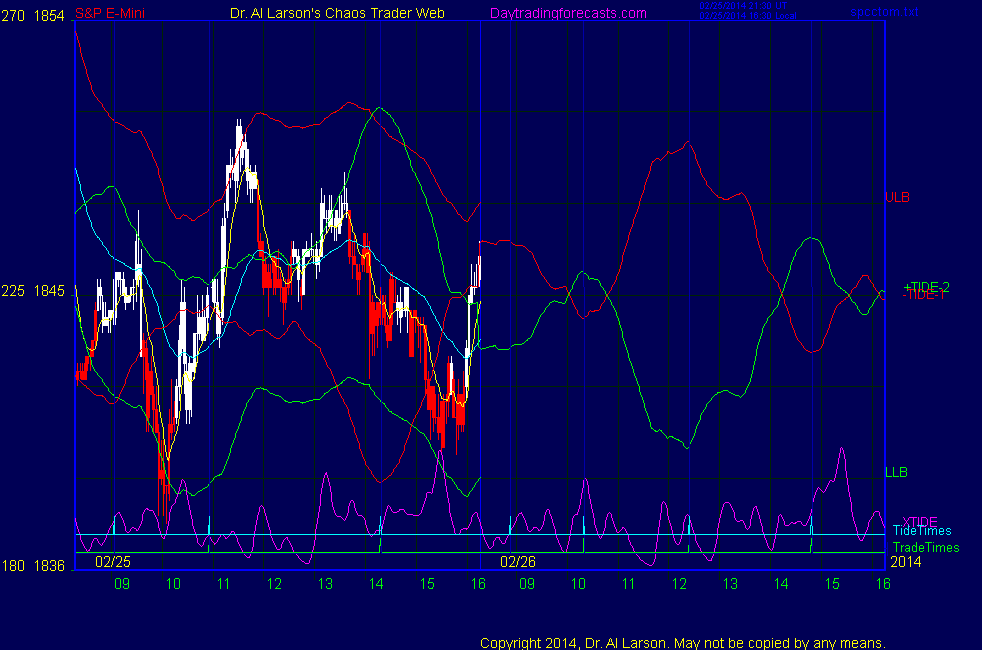Click the 11 hour label for 02/25
The height and width of the screenshot is (650, 982).
click(x=224, y=584)
